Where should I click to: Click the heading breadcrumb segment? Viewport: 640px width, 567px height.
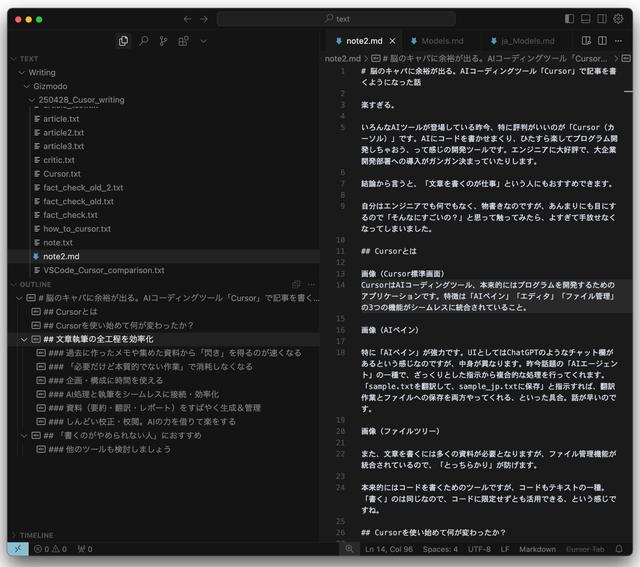tap(489, 59)
